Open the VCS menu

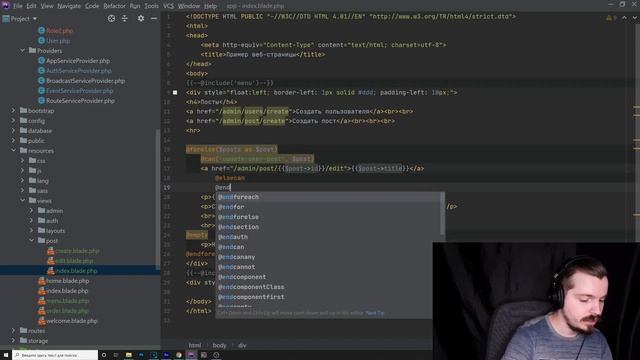(x=168, y=6)
